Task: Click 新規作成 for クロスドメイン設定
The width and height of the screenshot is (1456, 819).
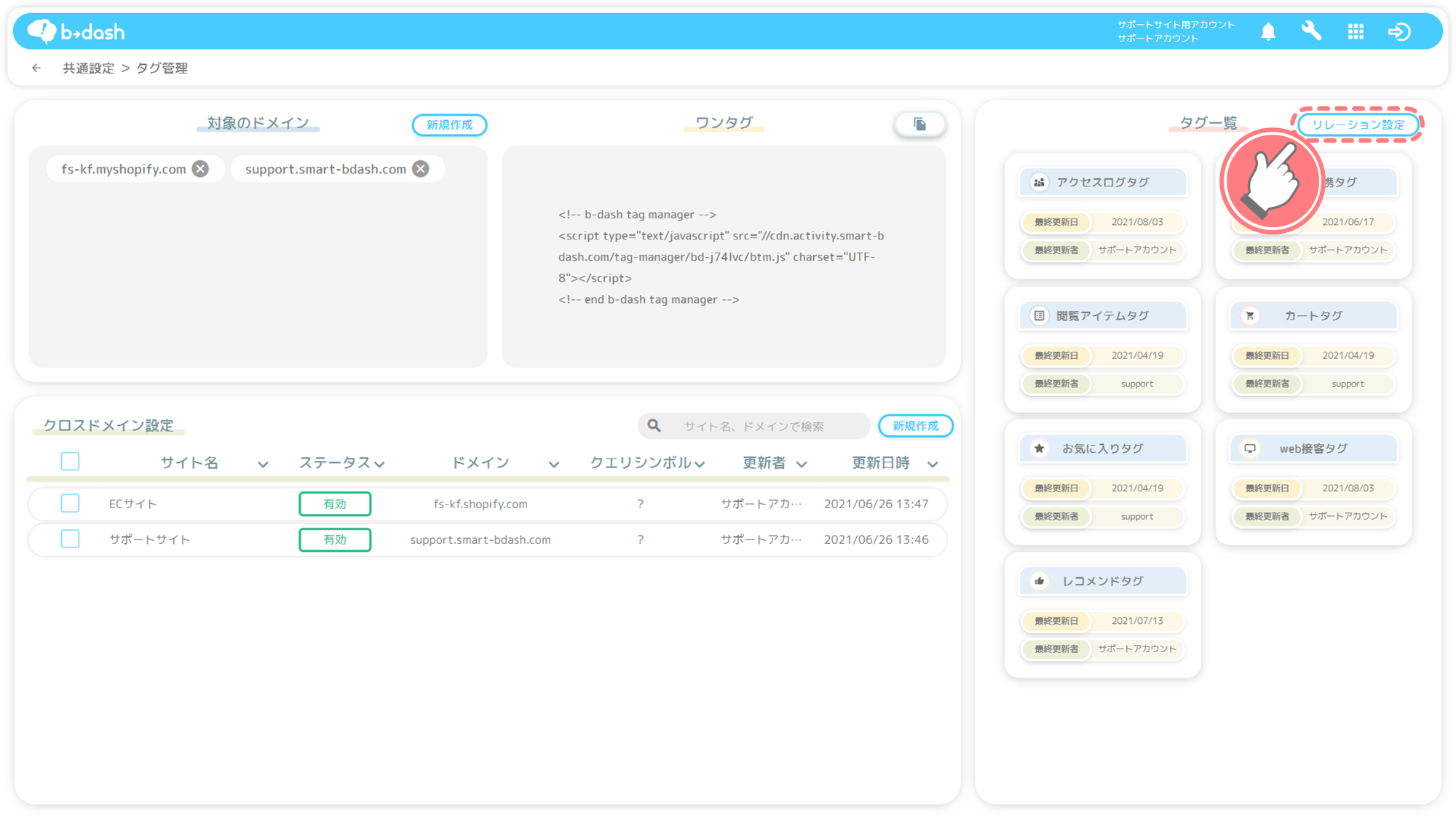Action: 915,426
